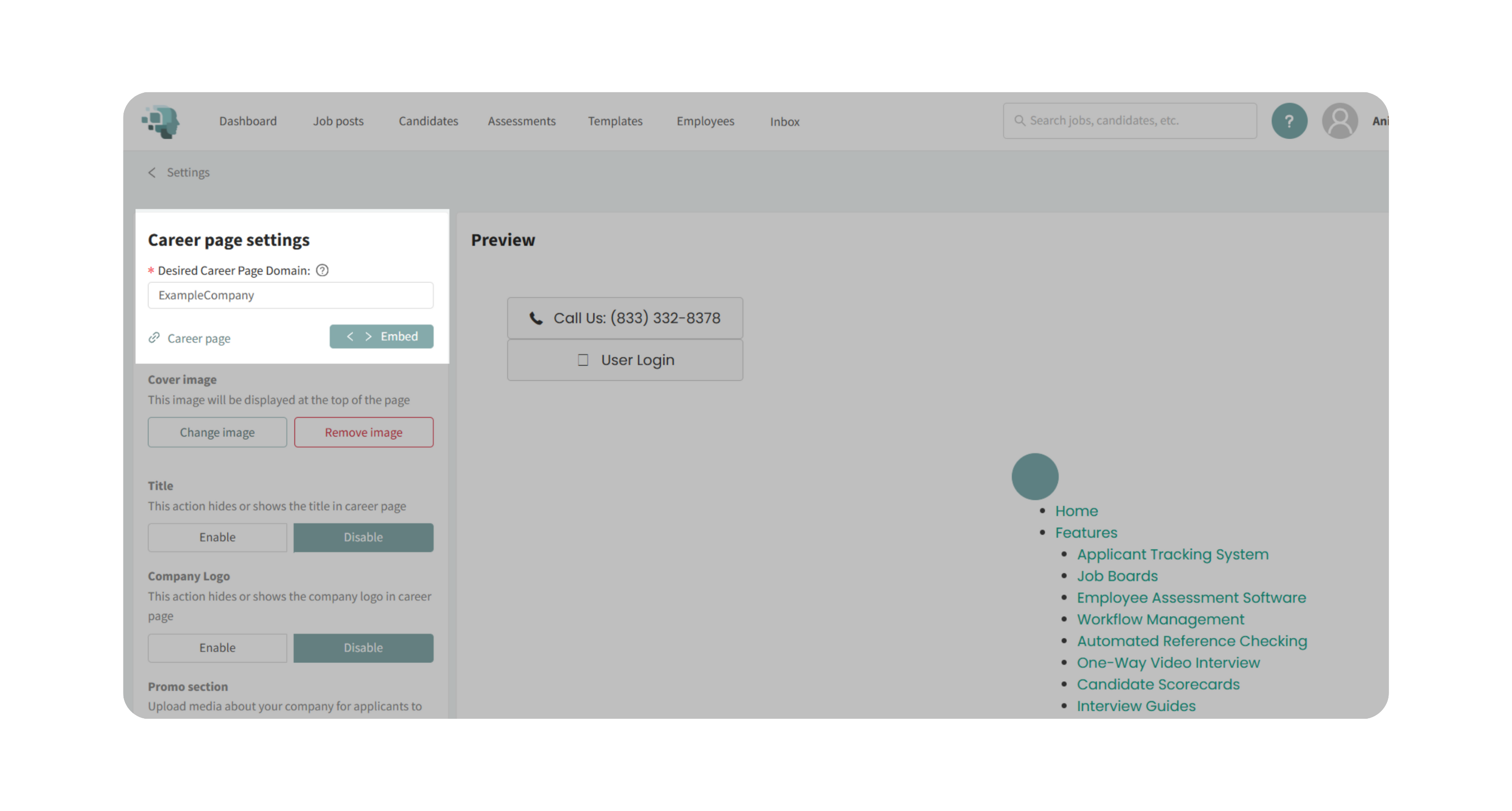
Task: Click the Remove image button
Action: [x=363, y=432]
